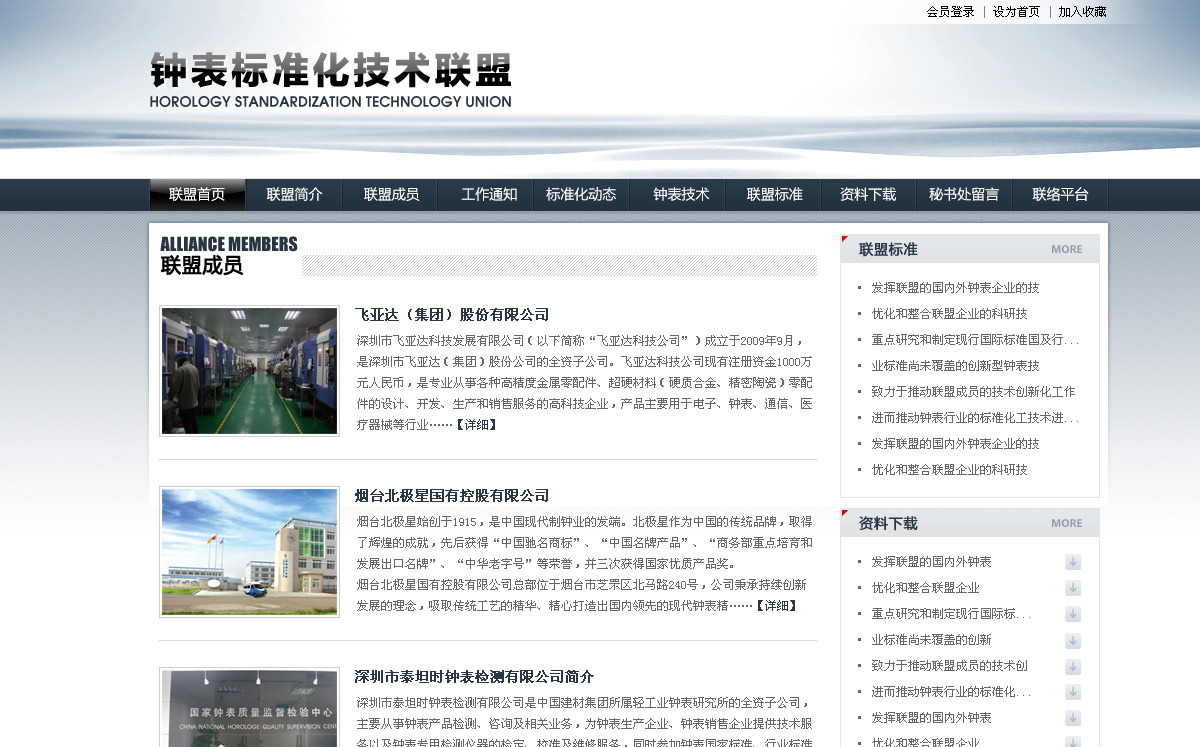
Task: Click 【详细】 link for 飞亚达 description
Action: pos(476,425)
